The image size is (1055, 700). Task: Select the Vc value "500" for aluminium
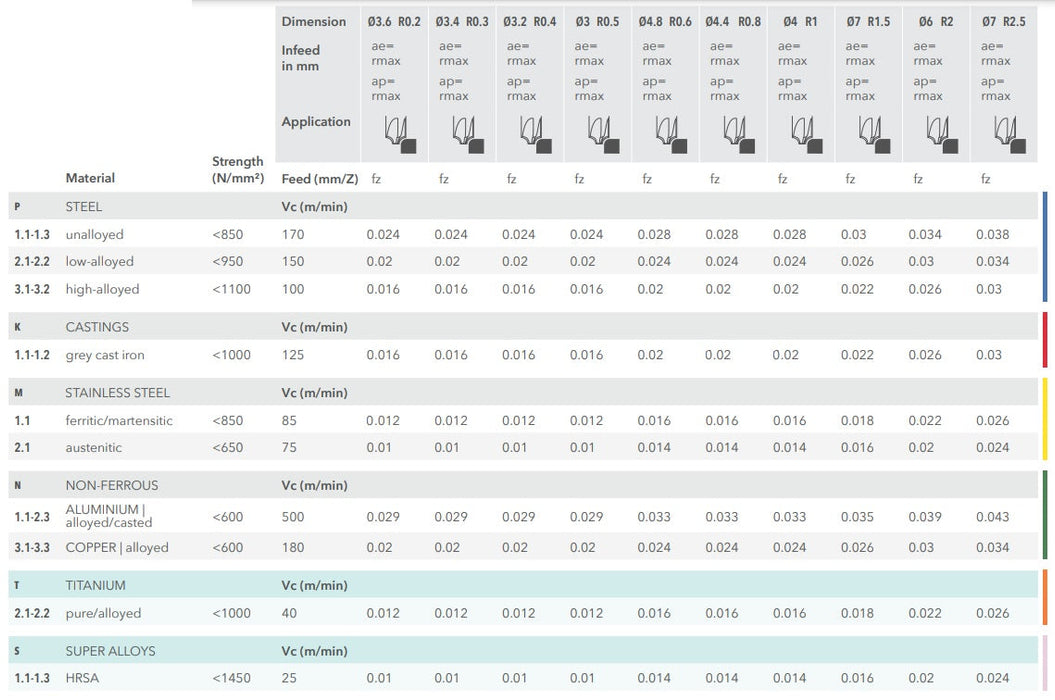tap(293, 517)
